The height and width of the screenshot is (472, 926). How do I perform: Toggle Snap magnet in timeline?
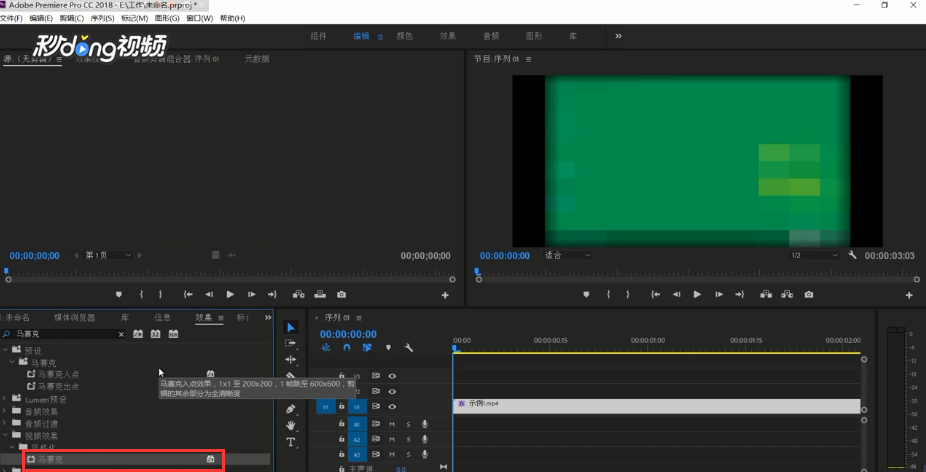(347, 348)
